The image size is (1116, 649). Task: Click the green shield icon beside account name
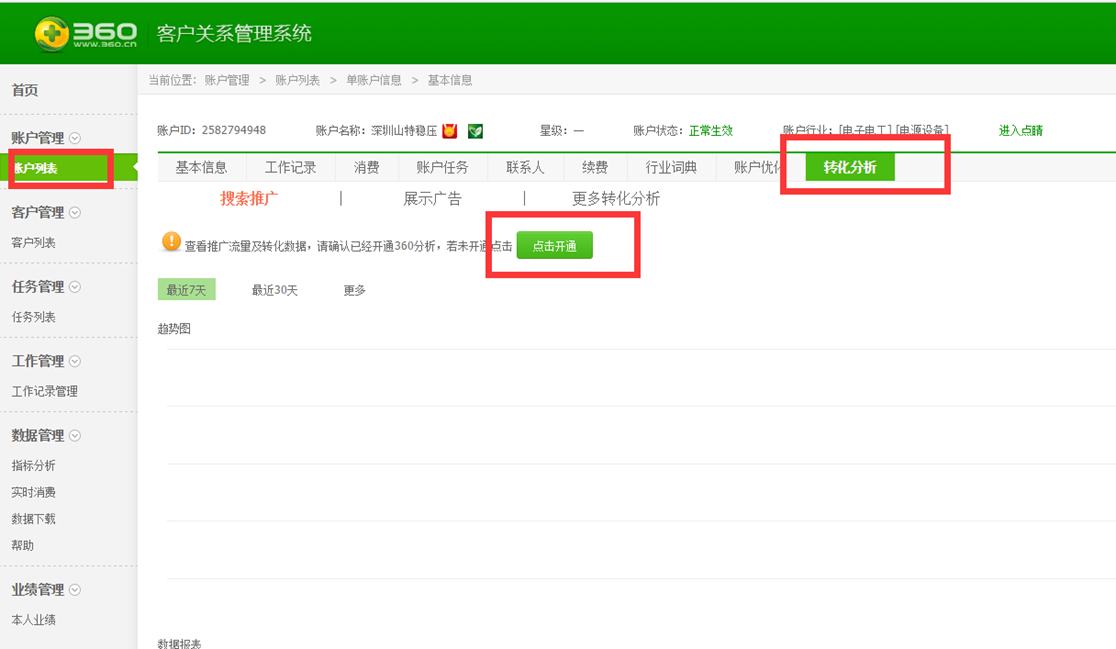475,130
